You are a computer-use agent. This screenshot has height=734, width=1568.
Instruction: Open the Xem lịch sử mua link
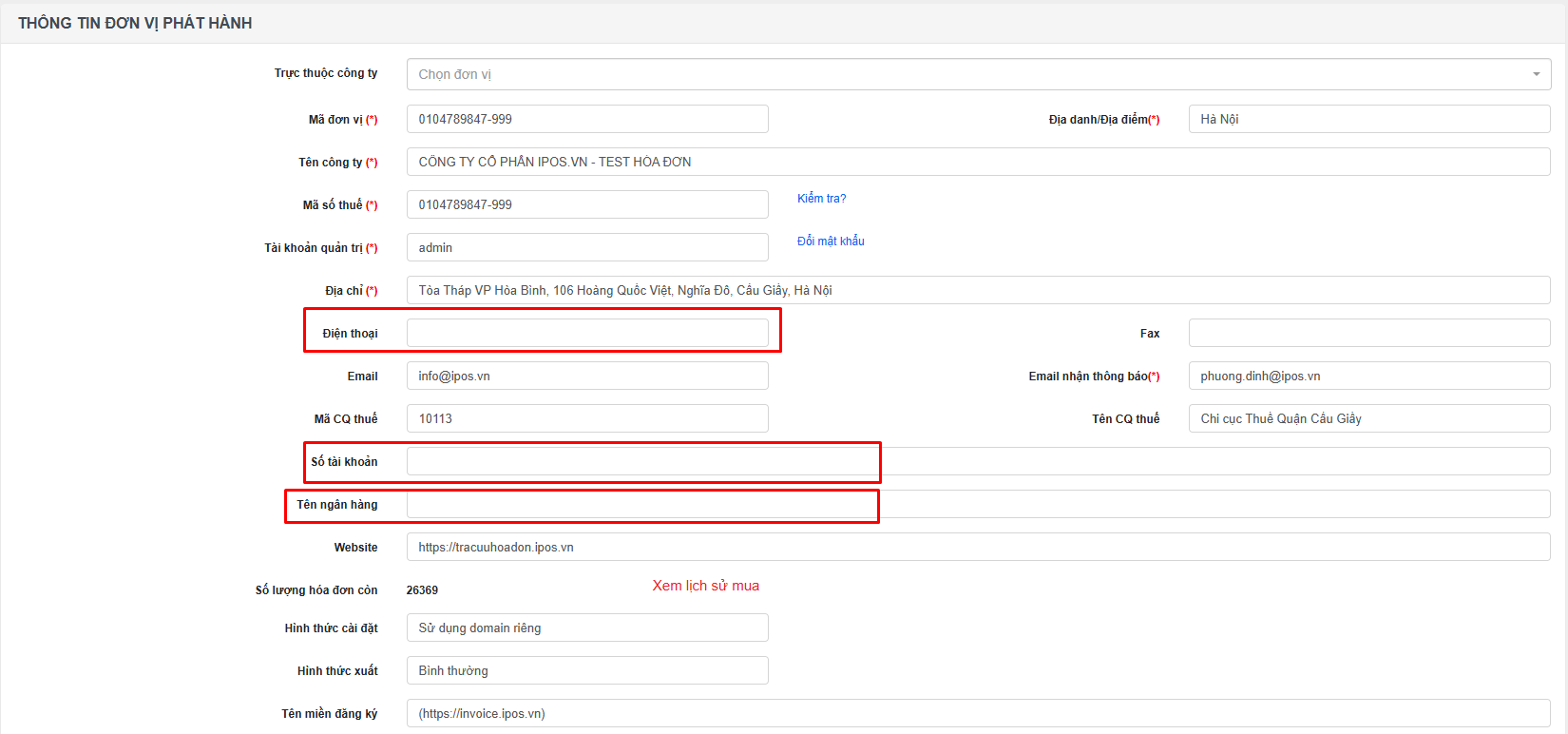(705, 586)
